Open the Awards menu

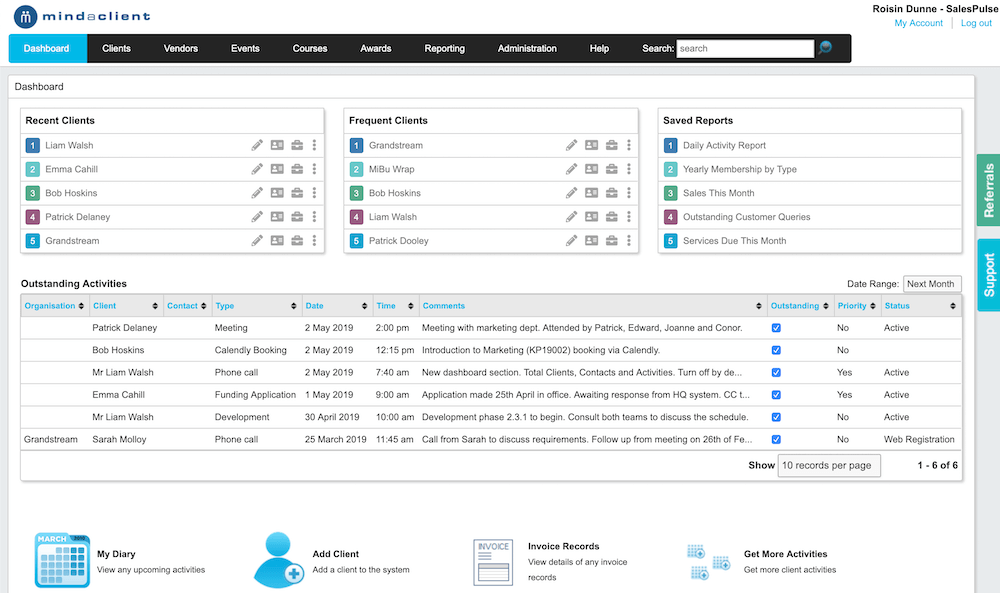click(x=376, y=48)
